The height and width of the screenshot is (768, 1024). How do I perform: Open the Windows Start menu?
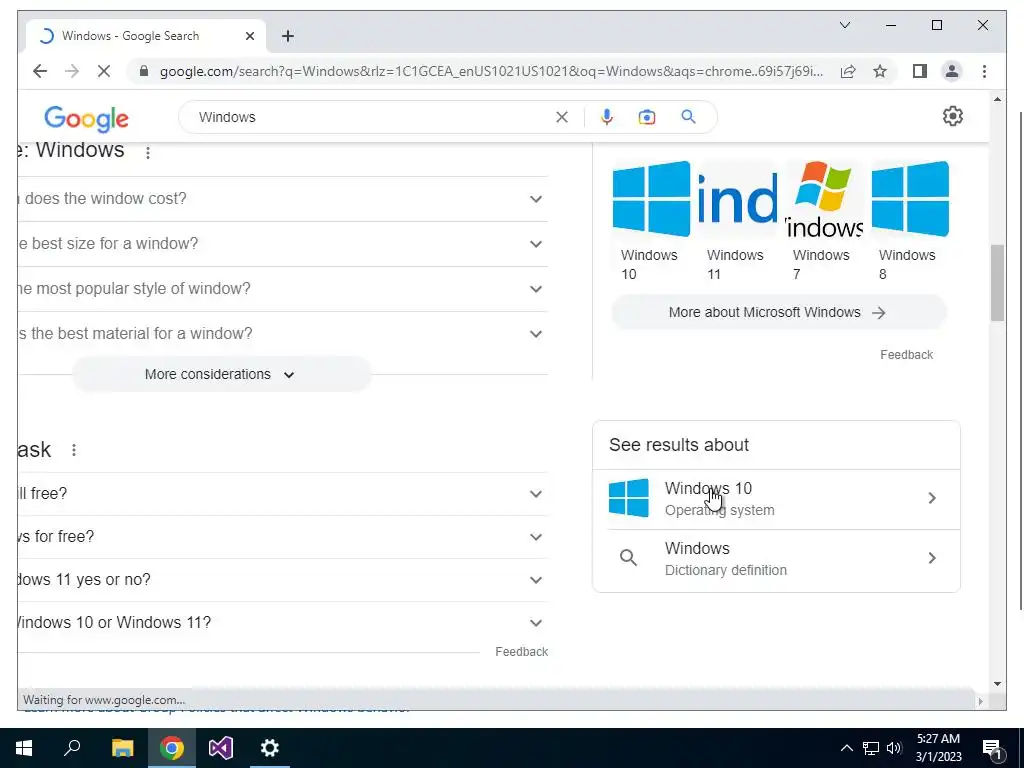[x=24, y=748]
